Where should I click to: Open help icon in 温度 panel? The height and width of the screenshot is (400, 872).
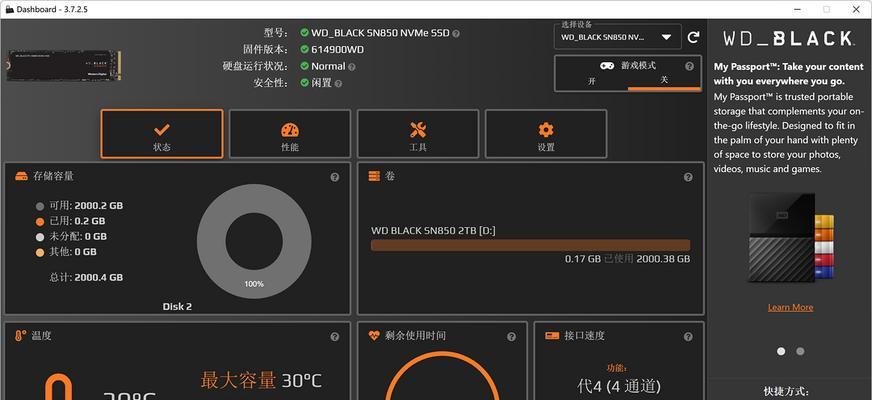[x=335, y=337]
